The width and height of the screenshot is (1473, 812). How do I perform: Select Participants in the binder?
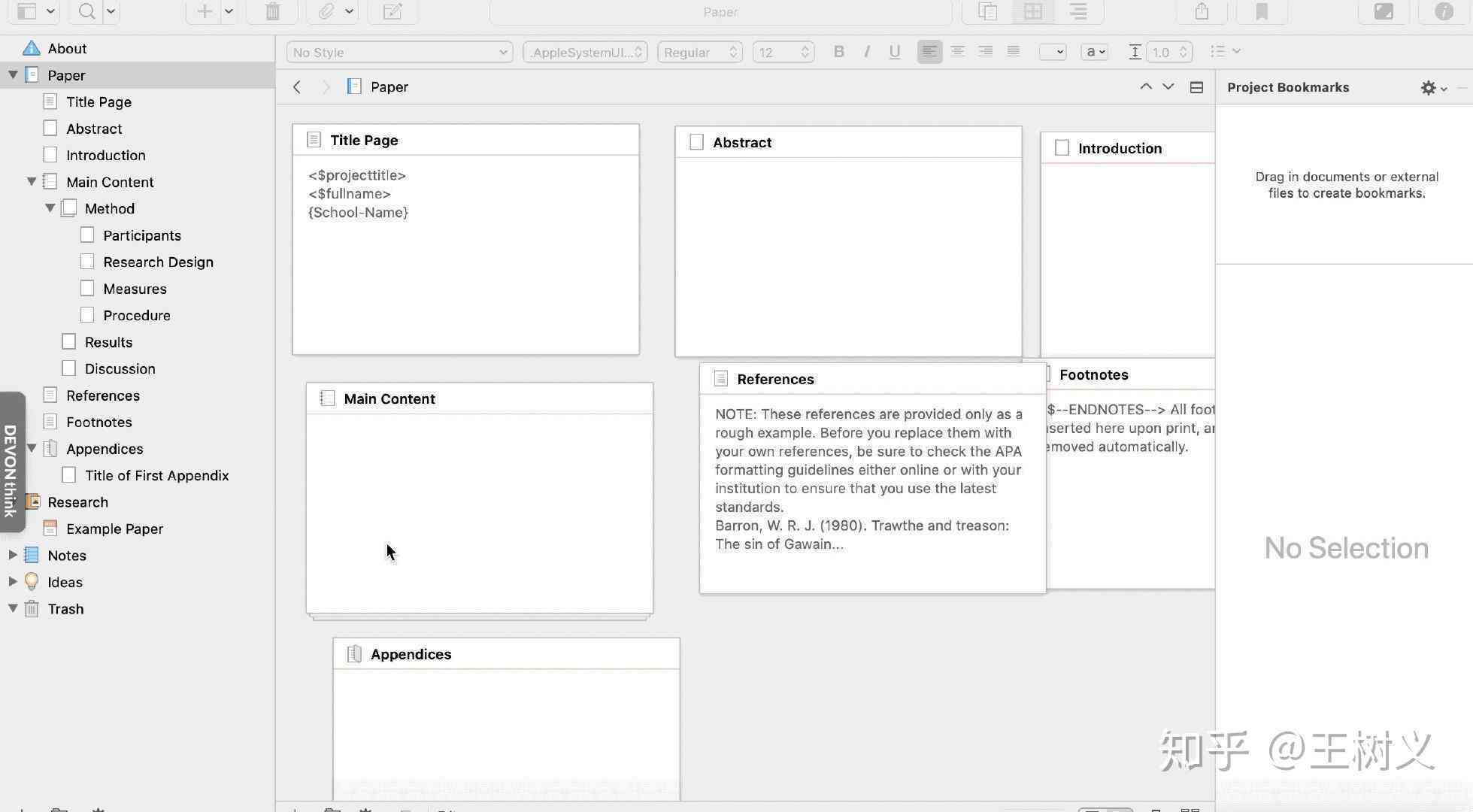[x=142, y=235]
